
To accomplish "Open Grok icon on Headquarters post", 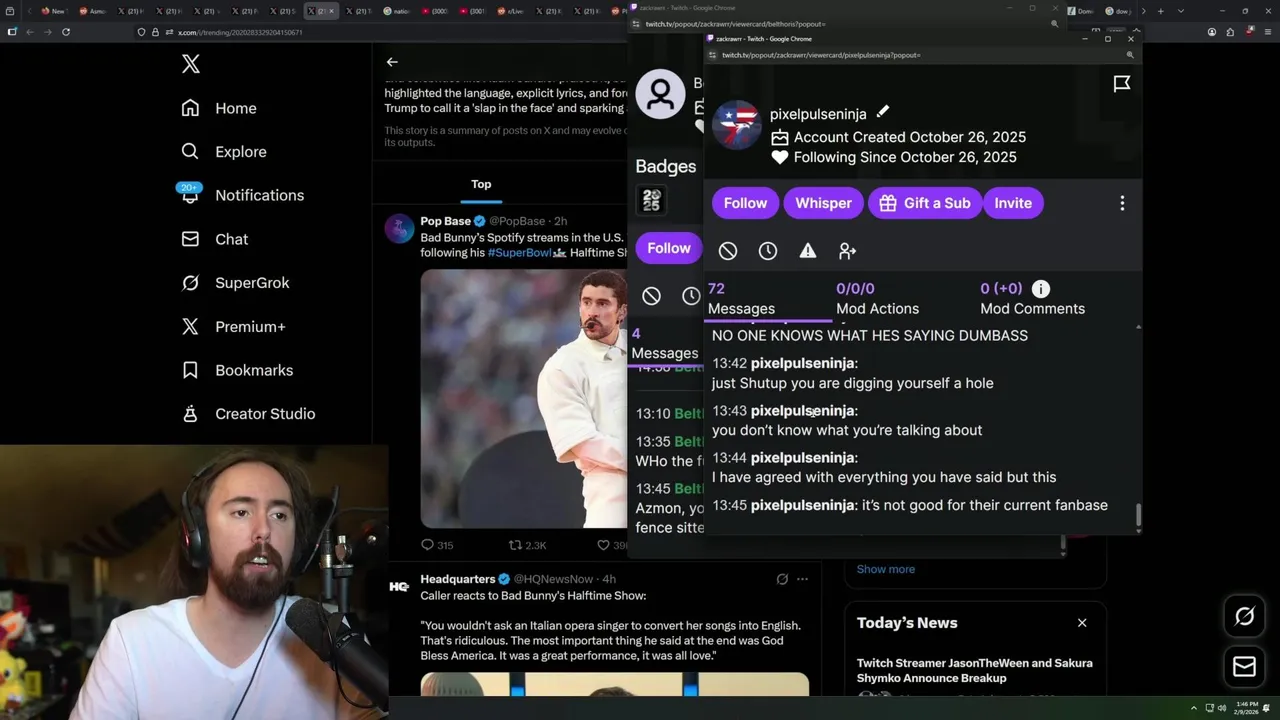I will coord(782,579).
